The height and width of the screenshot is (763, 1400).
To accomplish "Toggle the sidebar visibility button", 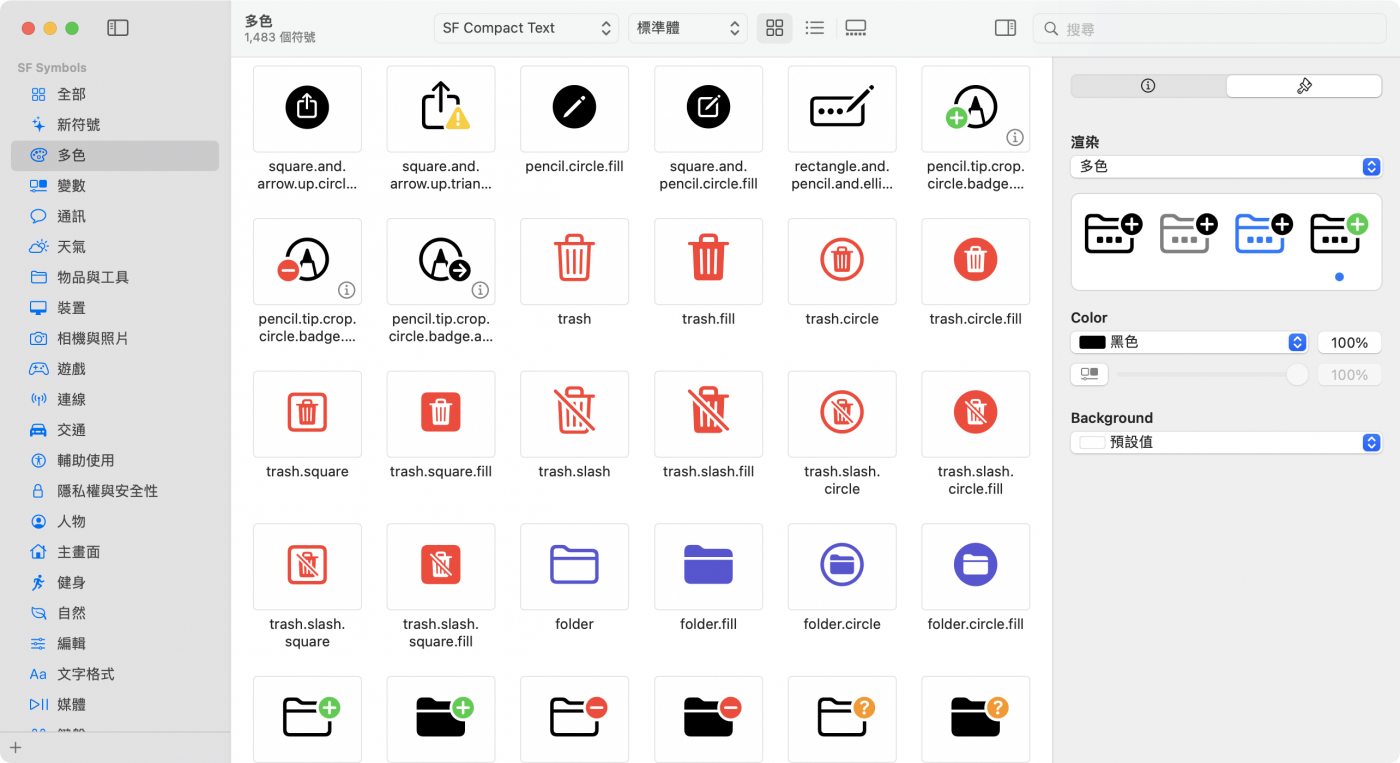I will (x=118, y=28).
